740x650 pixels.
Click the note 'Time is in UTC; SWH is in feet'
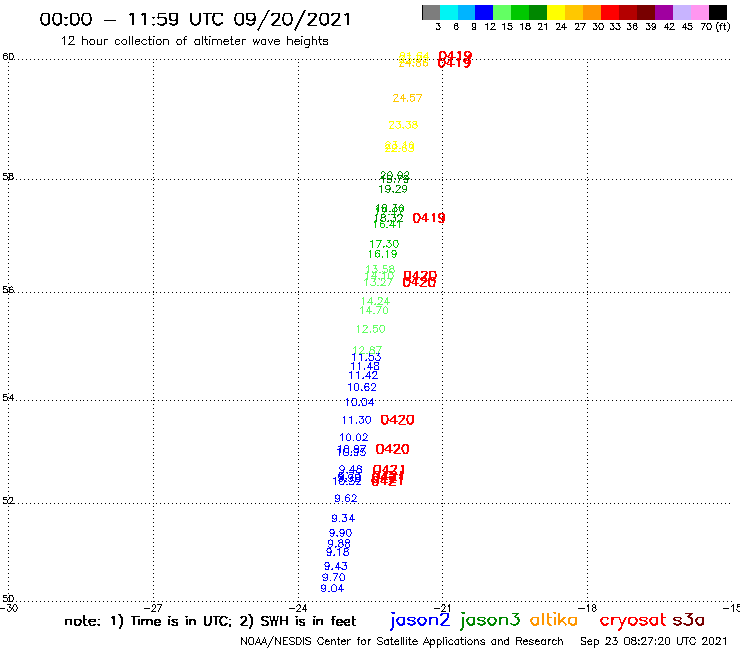(210, 621)
